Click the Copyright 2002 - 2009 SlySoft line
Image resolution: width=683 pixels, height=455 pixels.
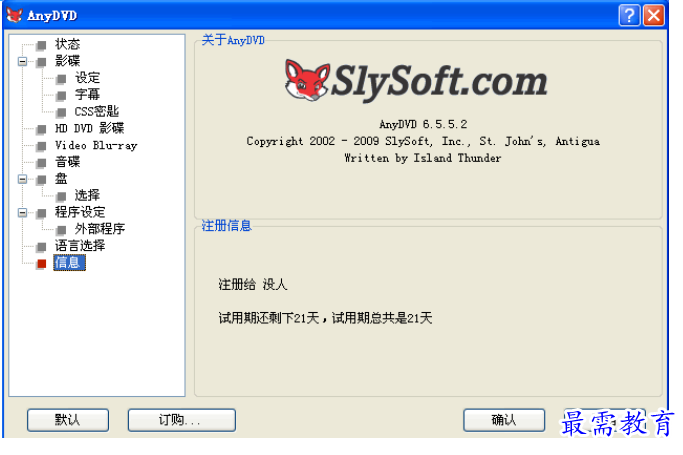pos(423,141)
